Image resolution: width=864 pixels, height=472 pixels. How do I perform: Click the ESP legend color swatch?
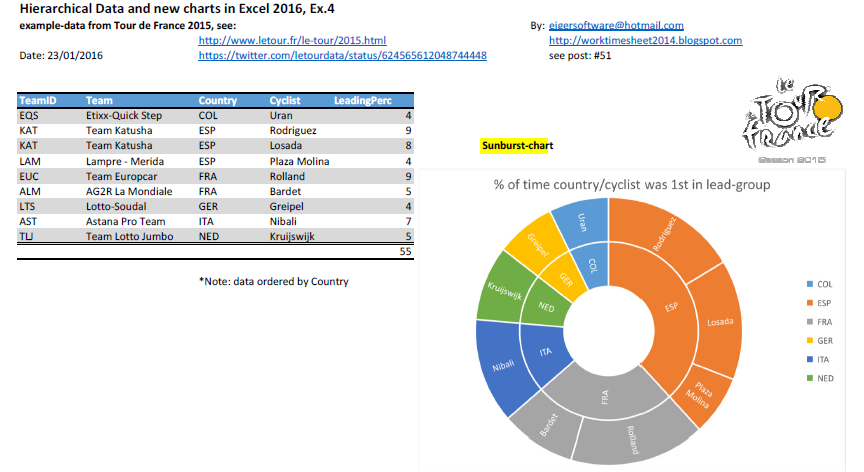point(809,303)
